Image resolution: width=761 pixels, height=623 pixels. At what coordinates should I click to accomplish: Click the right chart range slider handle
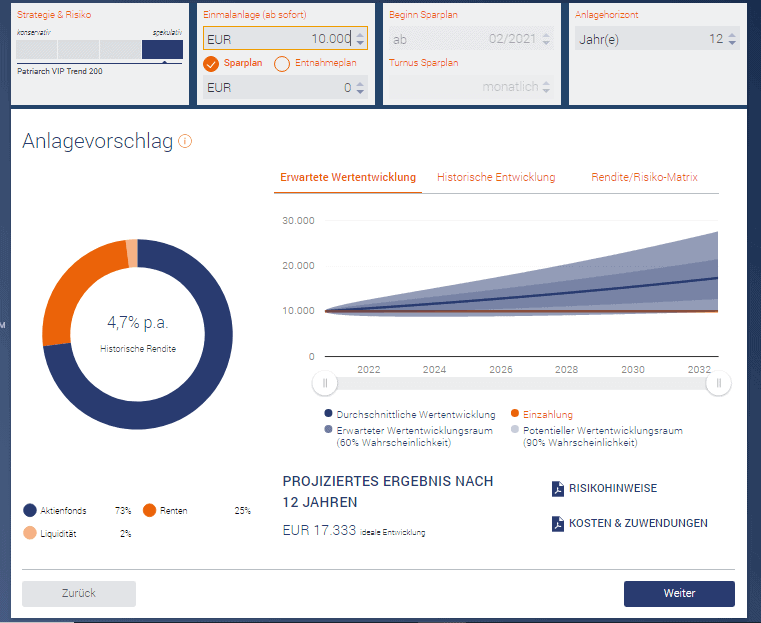[719, 383]
